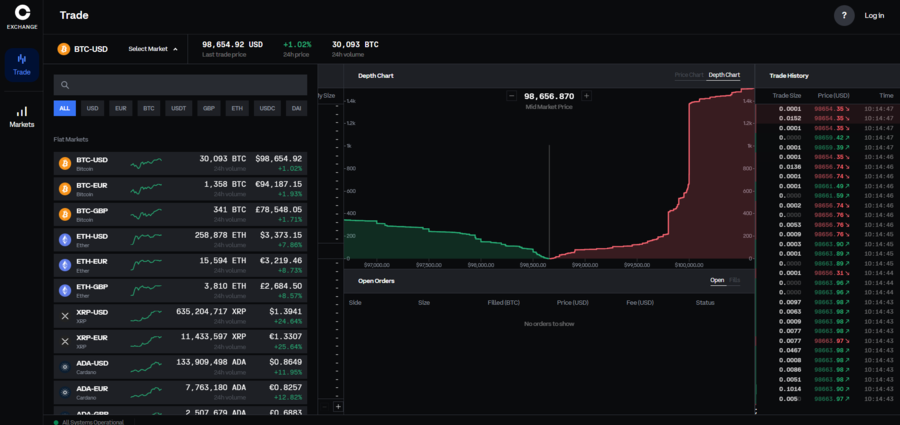900x425 pixels.
Task: Click the +1.02% header 24h price change
Action: 297,44
